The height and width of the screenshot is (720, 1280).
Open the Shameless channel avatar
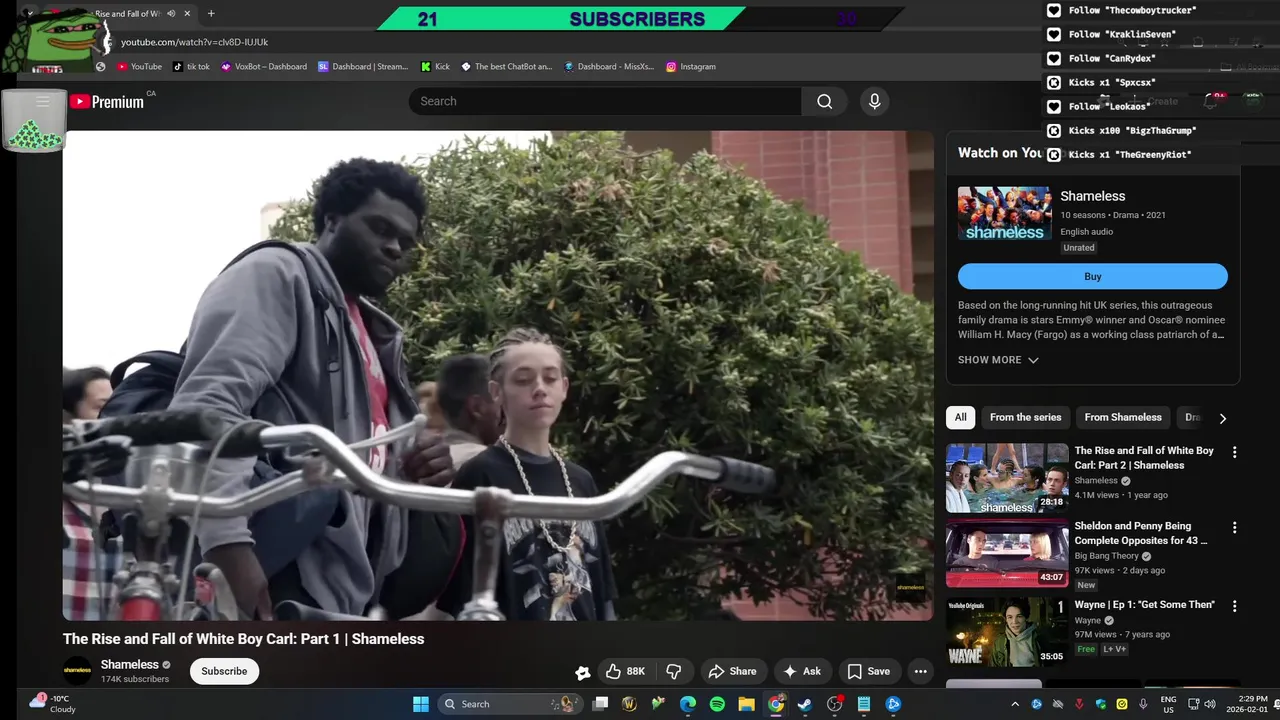pos(77,671)
